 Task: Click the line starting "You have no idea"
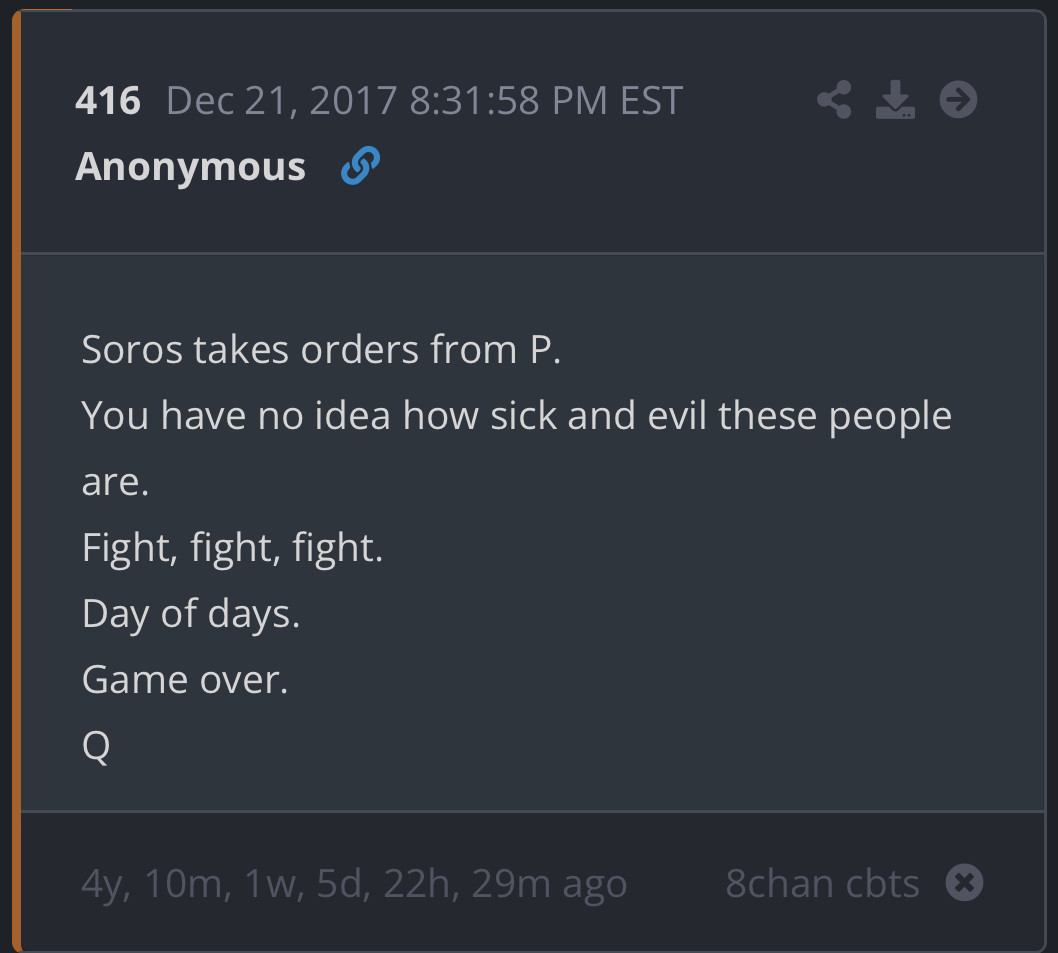tap(516, 415)
